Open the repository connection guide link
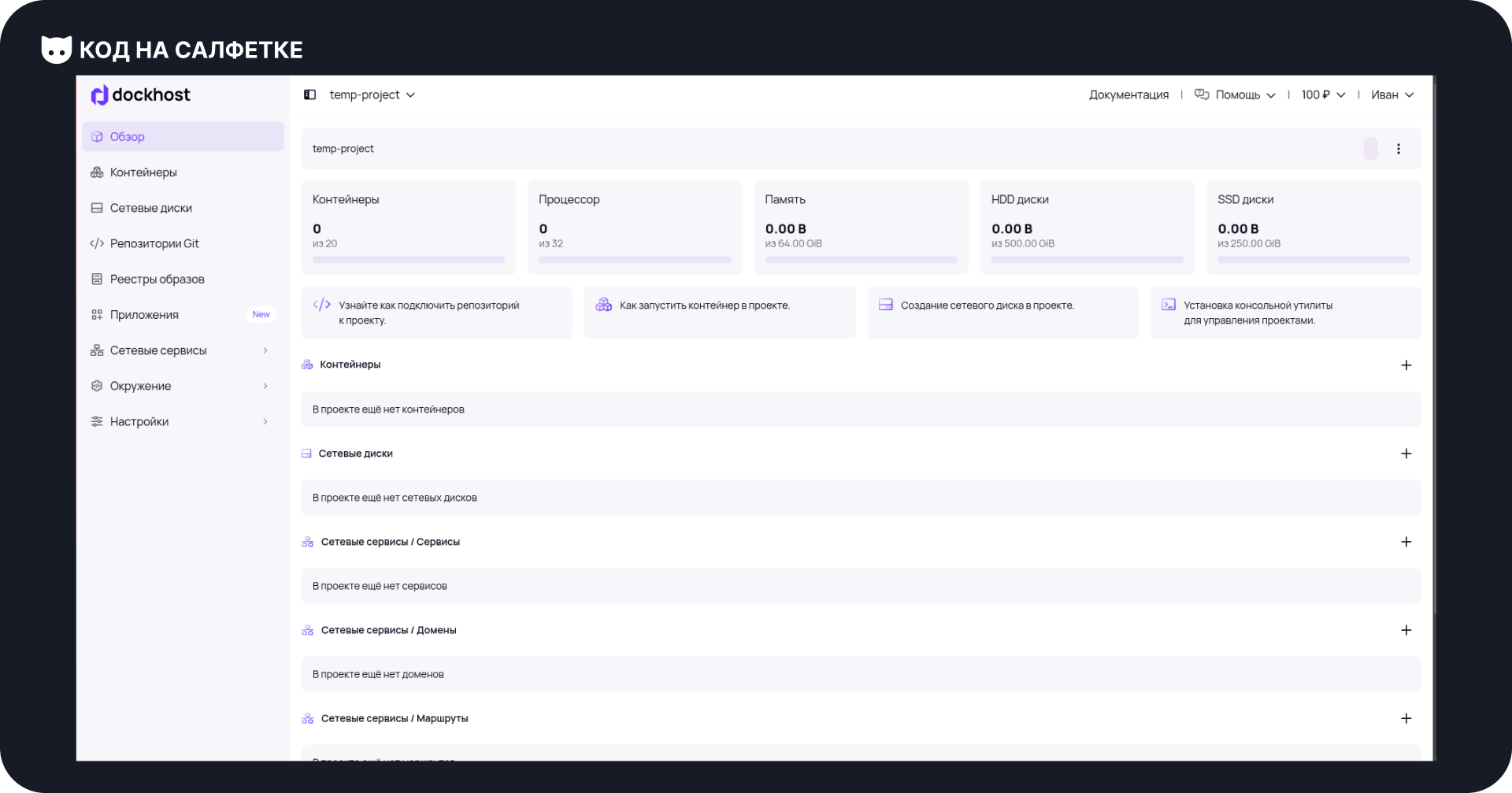1512x793 pixels. 437,313
